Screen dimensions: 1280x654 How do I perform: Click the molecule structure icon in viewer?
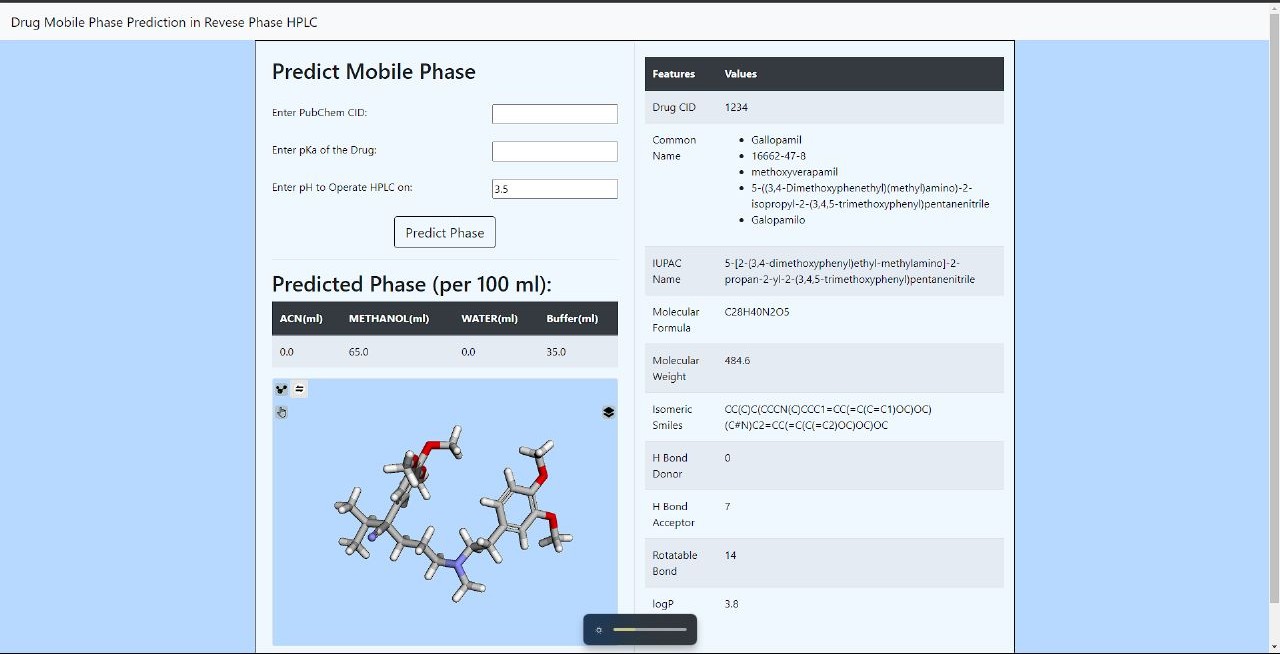(x=282, y=390)
